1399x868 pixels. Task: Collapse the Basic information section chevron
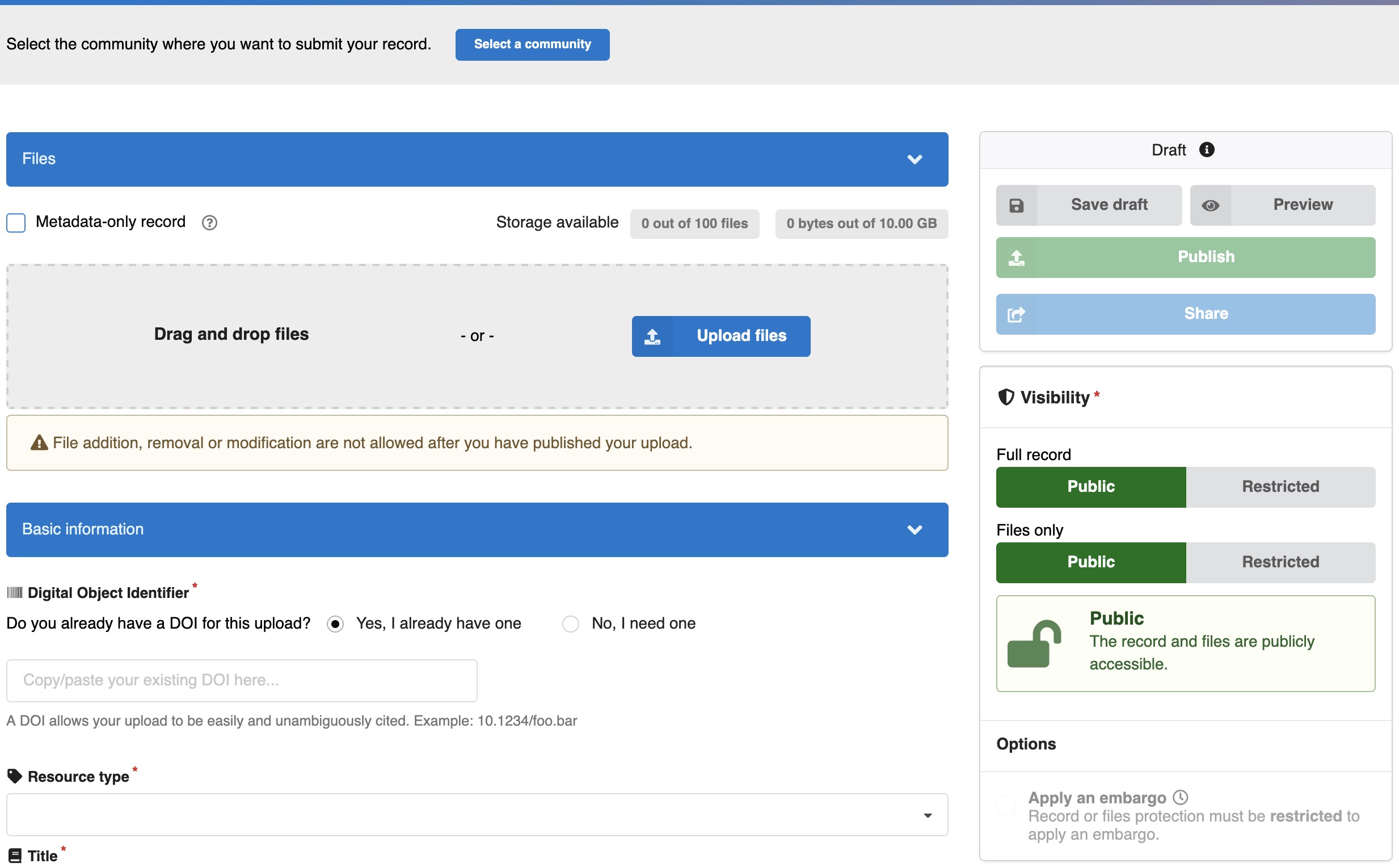(x=915, y=529)
